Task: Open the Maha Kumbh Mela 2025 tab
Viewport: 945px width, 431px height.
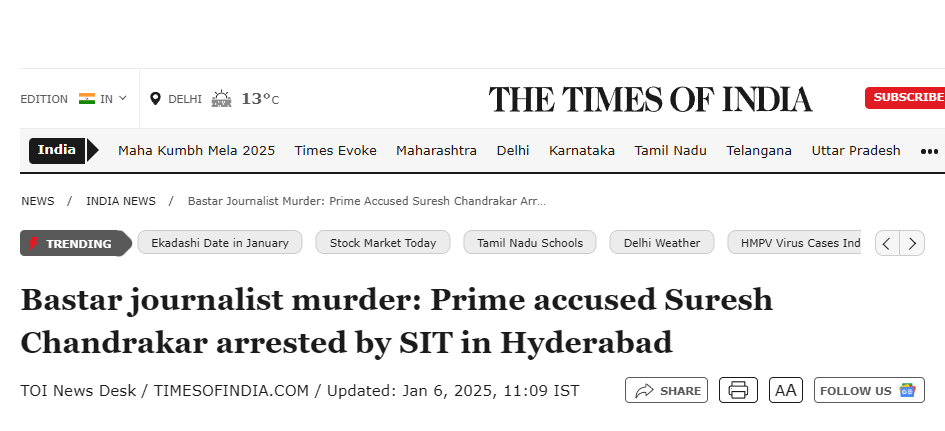Action: point(196,151)
